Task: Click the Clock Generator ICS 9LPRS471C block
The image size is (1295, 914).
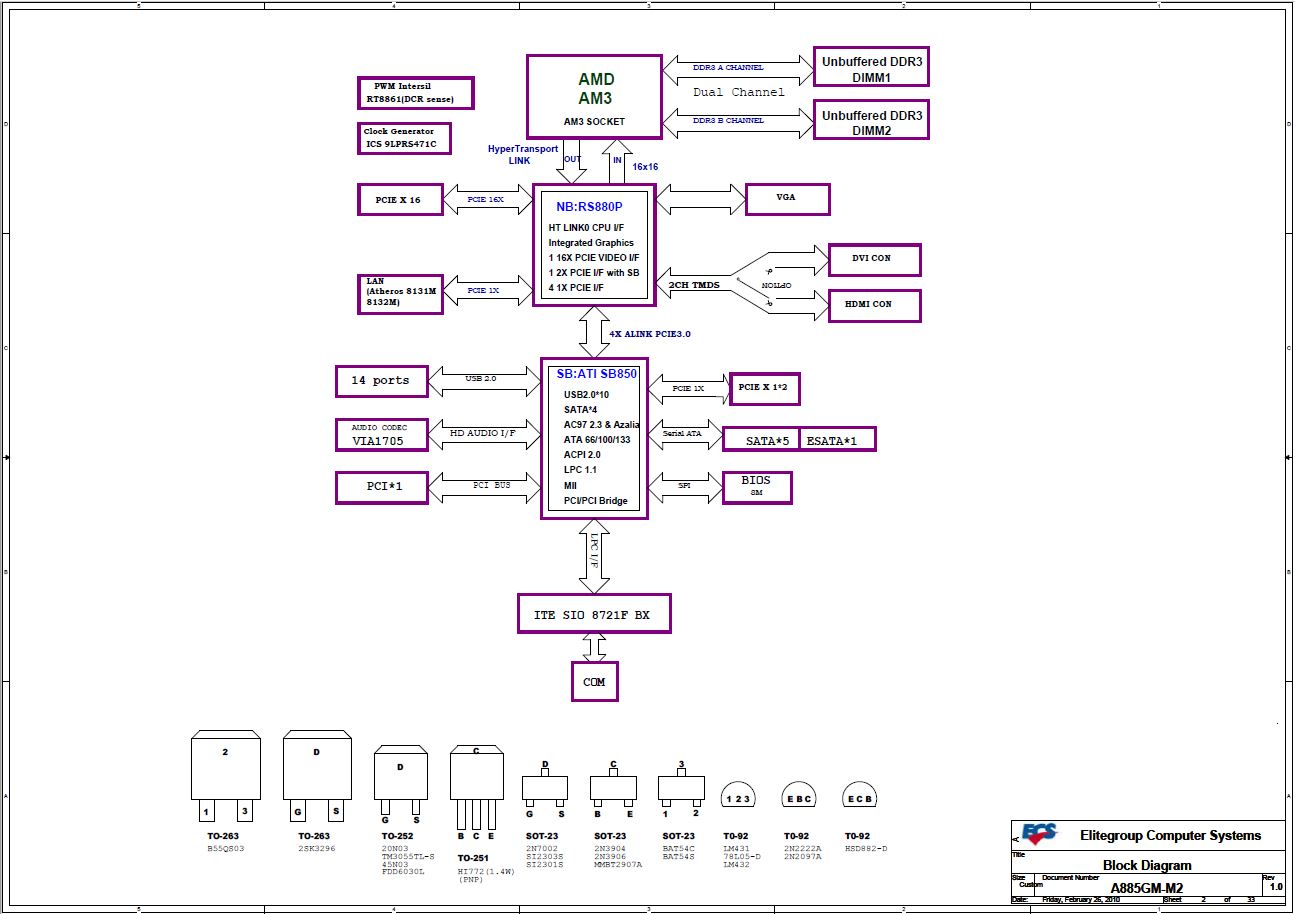Action: pyautogui.click(x=405, y=138)
